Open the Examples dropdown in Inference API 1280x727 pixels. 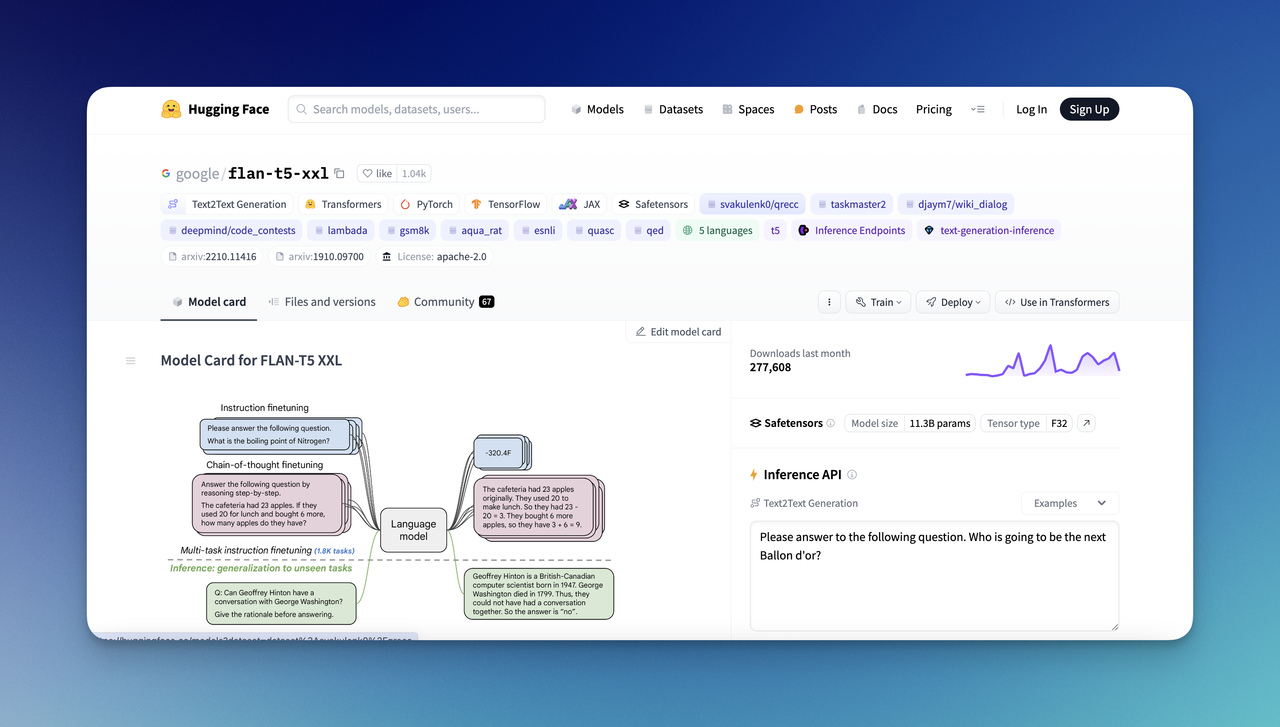[1069, 503]
